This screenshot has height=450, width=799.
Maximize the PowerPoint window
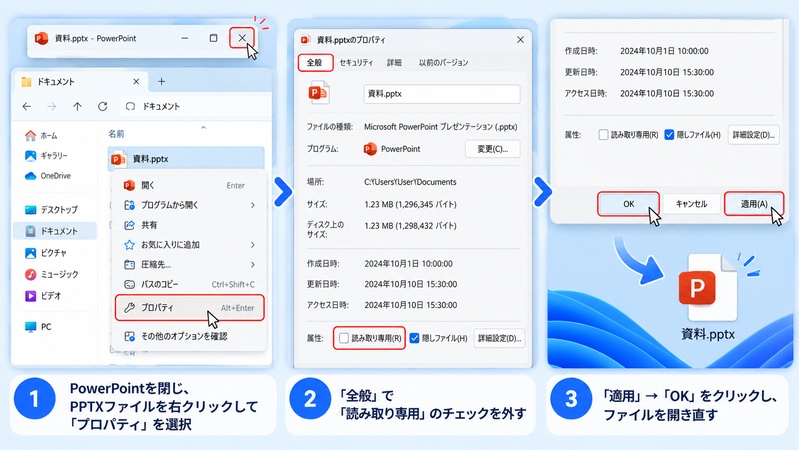pyautogui.click(x=214, y=38)
